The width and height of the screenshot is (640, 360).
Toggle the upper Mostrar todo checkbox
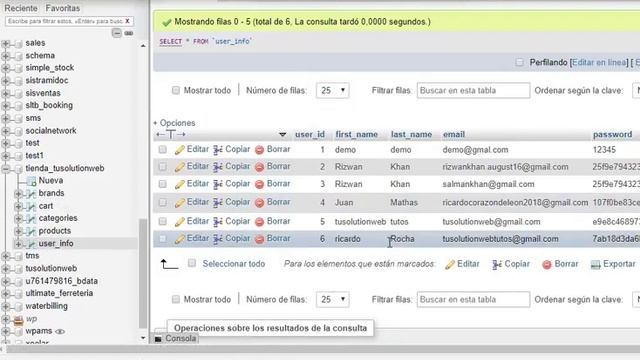click(176, 90)
